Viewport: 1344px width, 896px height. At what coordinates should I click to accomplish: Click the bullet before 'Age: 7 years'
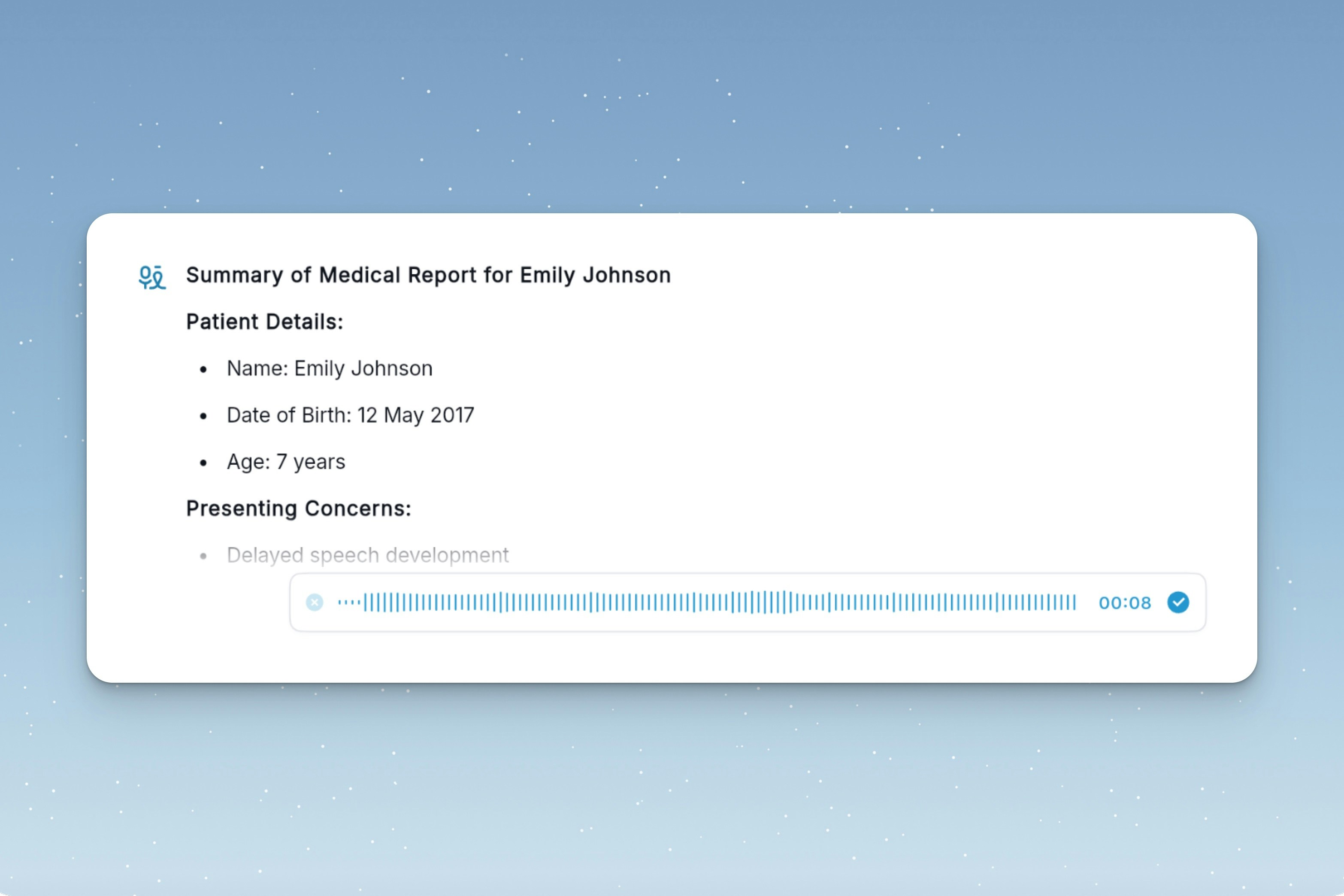203,463
